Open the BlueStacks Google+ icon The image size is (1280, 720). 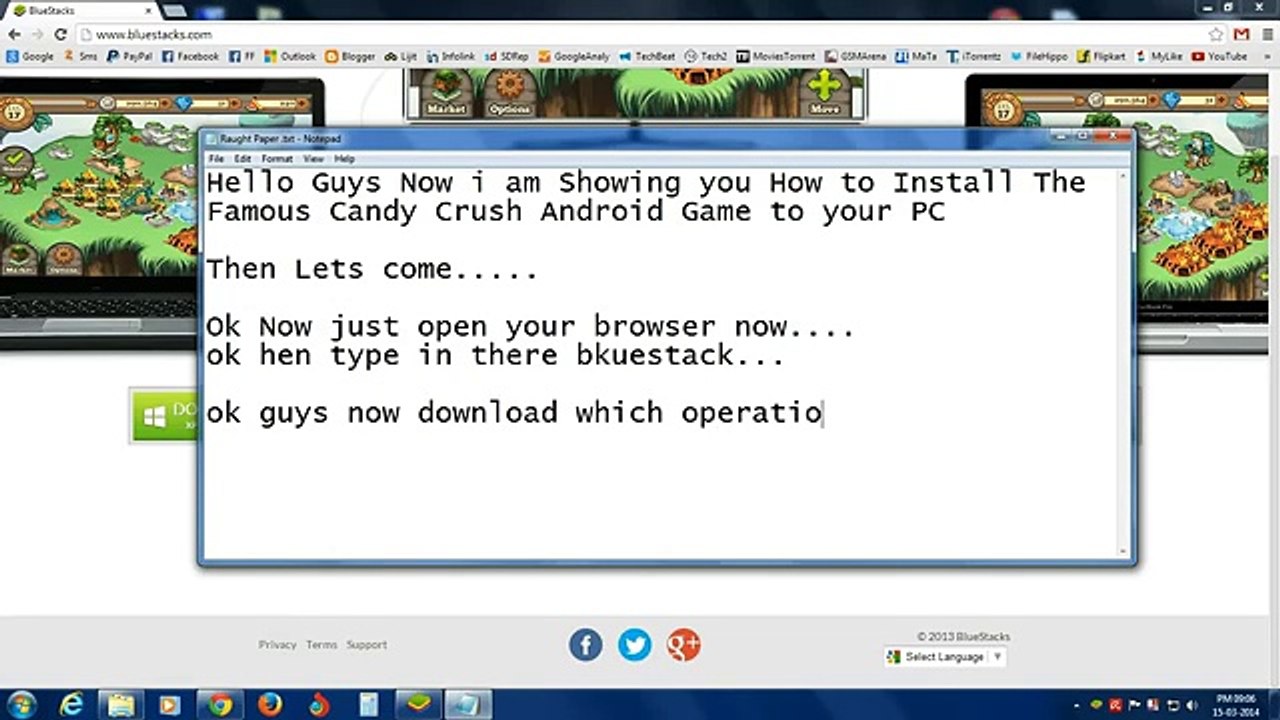(x=683, y=645)
